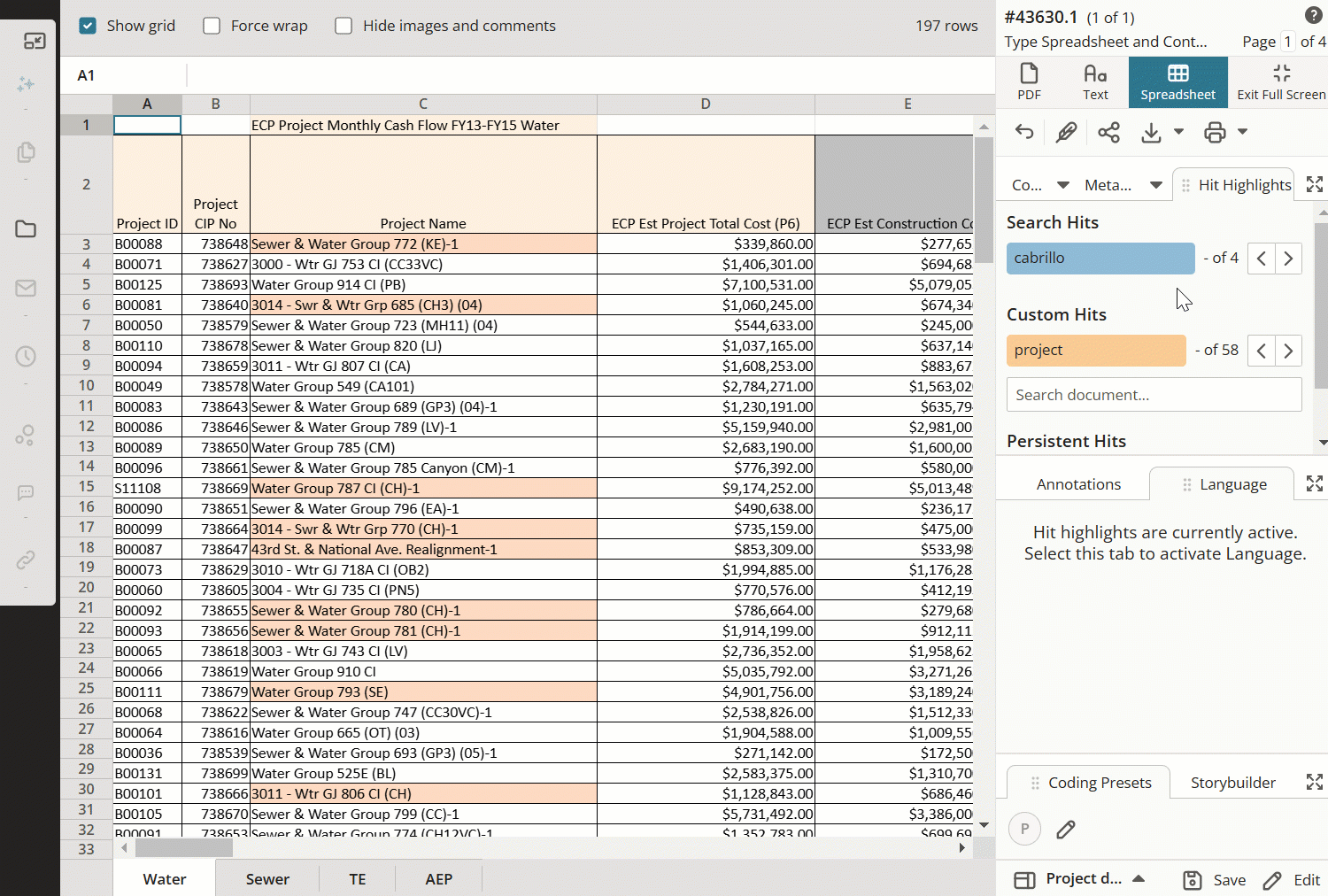Switch to Text viewer
The width and height of the screenshot is (1328, 896).
click(1095, 81)
